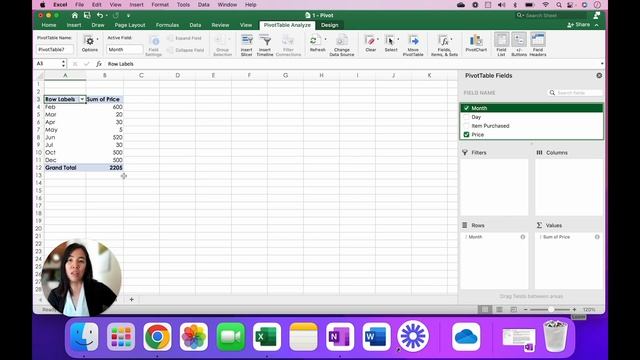Check the Day field checkbox
The width and height of the screenshot is (640, 360).
tap(466, 117)
